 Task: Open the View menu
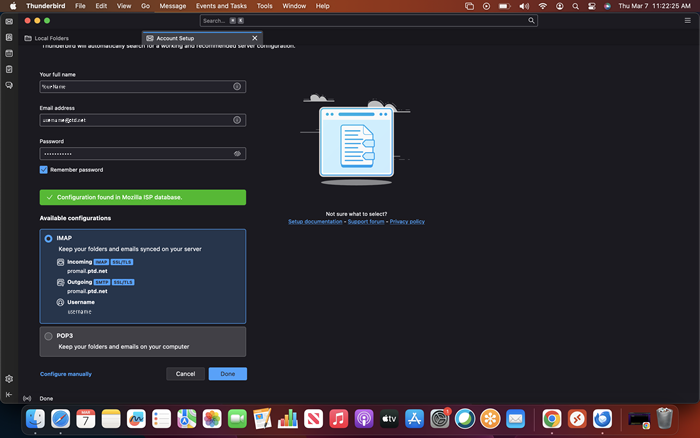[x=124, y=6]
